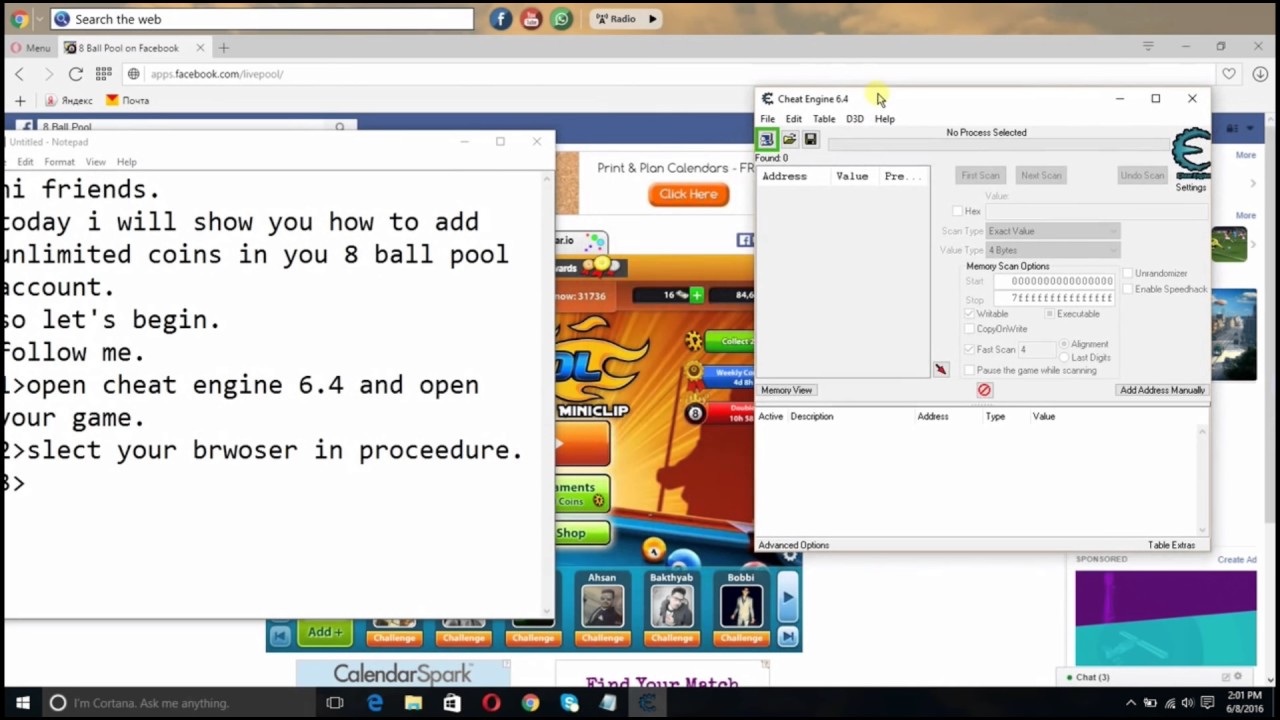This screenshot has width=1280, height=720.
Task: Go back in Opera browser
Action: 19,74
